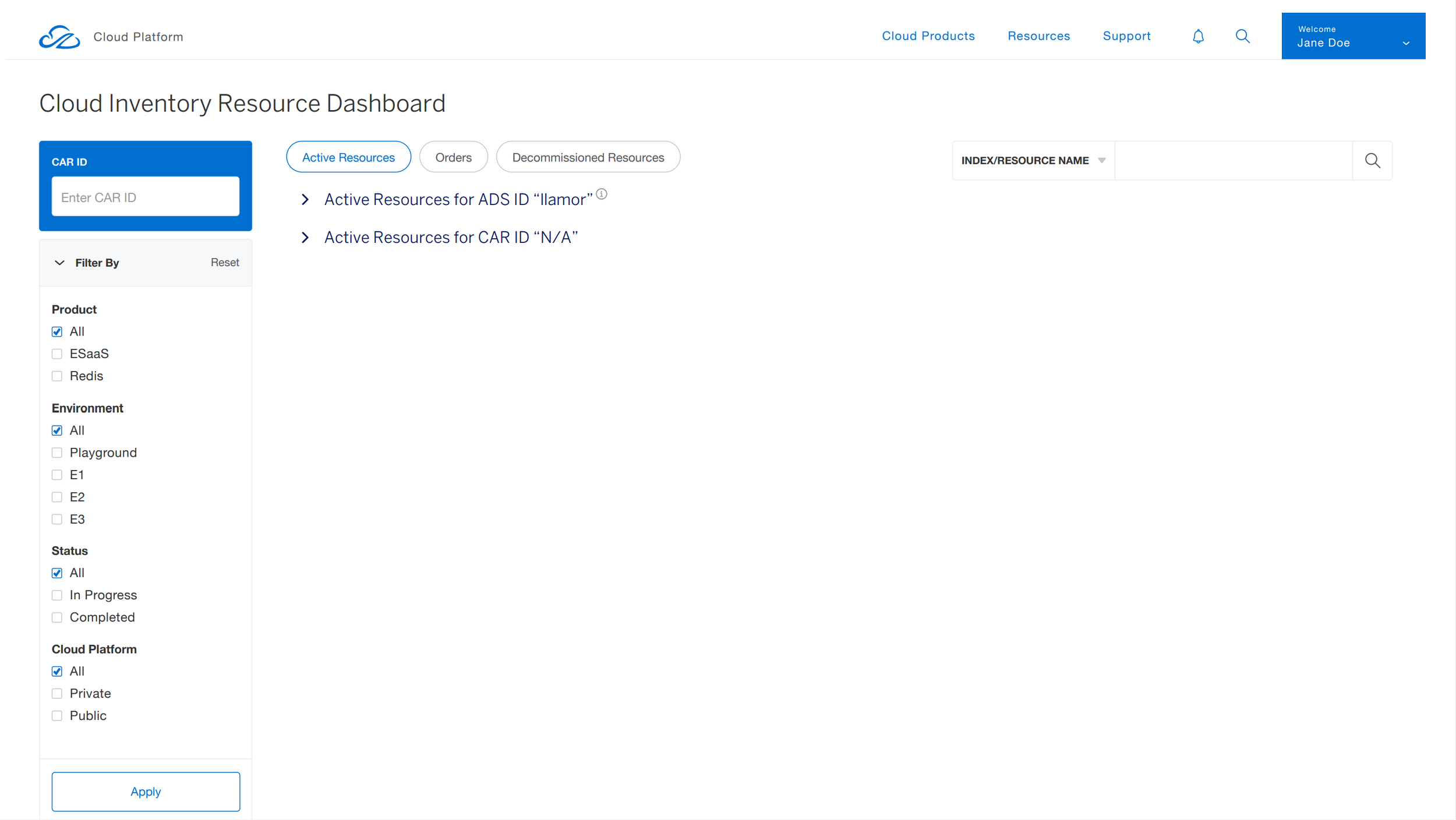Screen dimensions: 1456x820
Task: Open the Decommissioned Resources tab
Action: [x=588, y=157]
